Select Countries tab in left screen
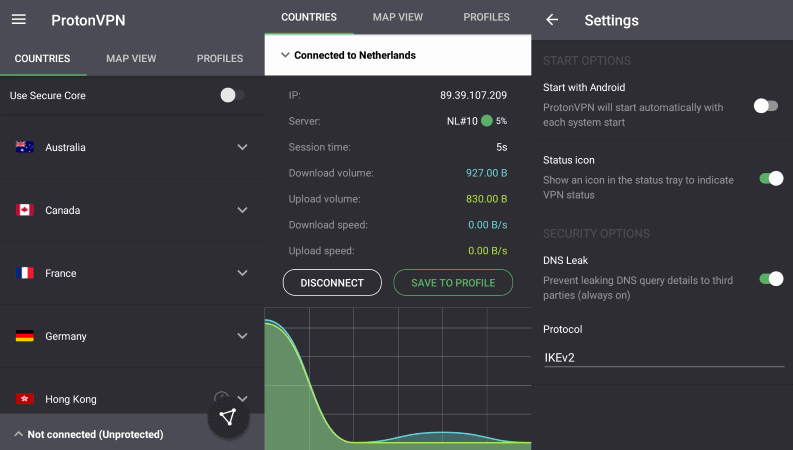793x450 pixels. point(42,59)
